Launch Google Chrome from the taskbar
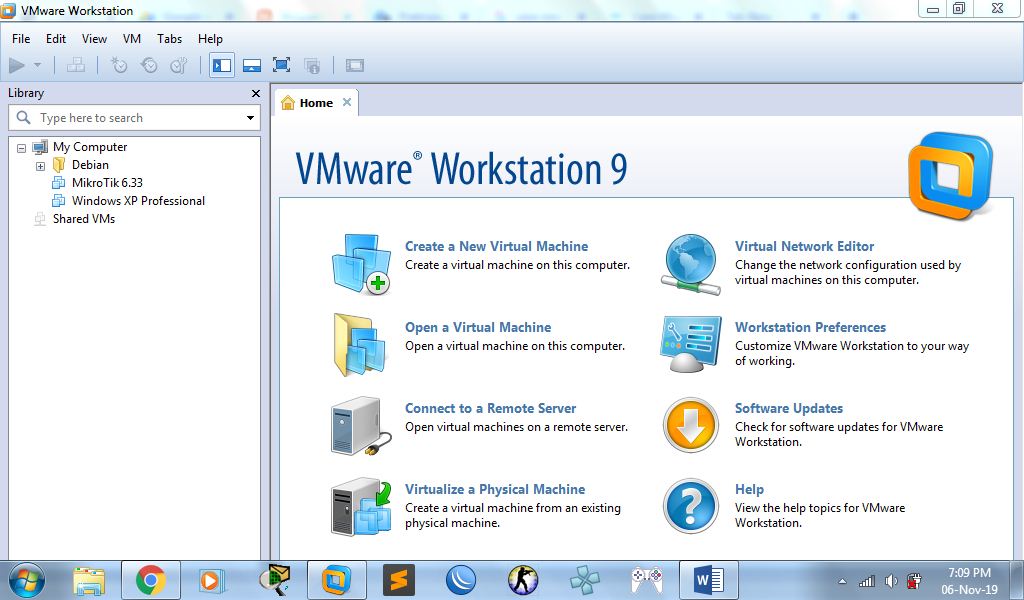Screen dimensions: 1024x600 (x=150, y=578)
